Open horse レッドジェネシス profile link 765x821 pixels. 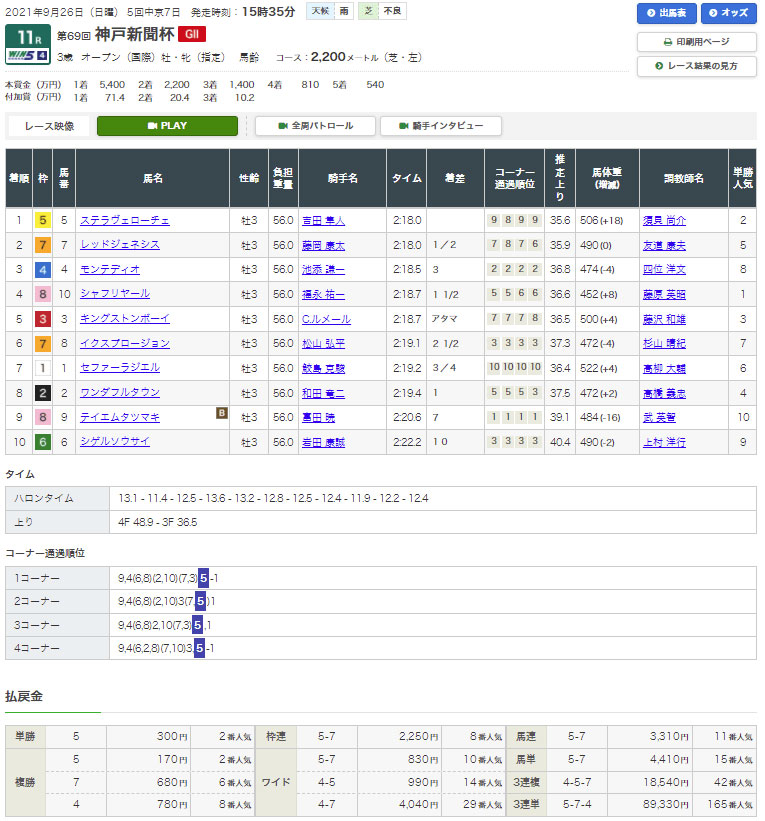point(119,245)
